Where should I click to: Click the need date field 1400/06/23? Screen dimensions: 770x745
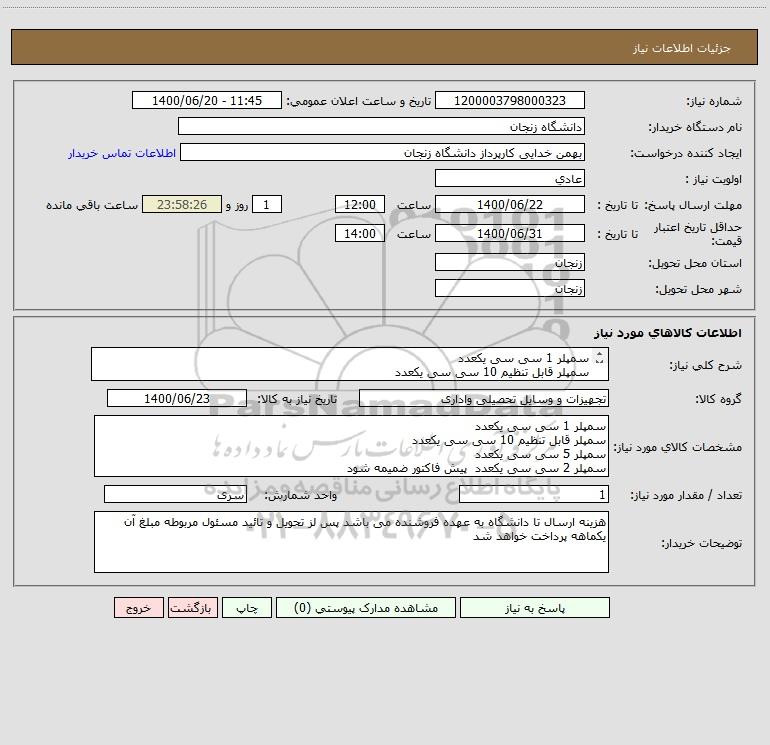[x=177, y=398]
